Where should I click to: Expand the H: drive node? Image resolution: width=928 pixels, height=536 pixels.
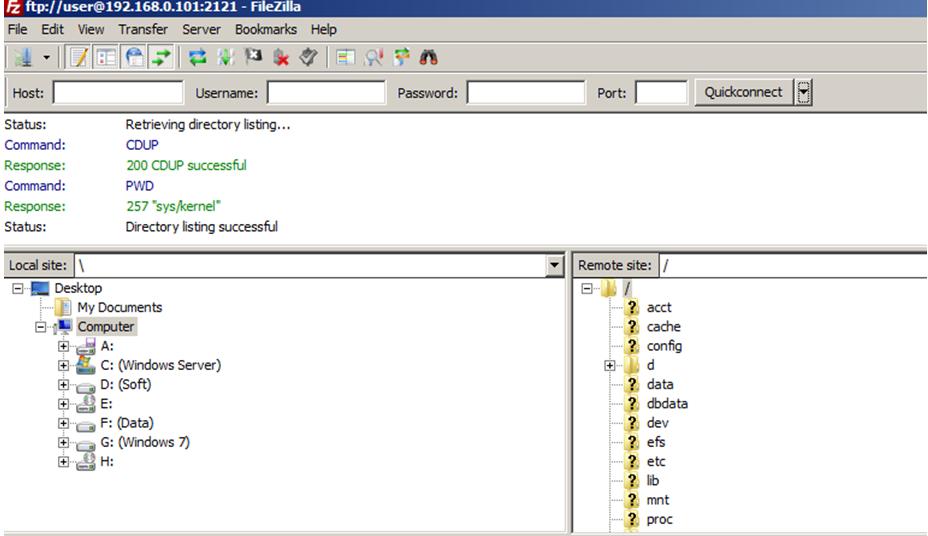click(x=63, y=461)
